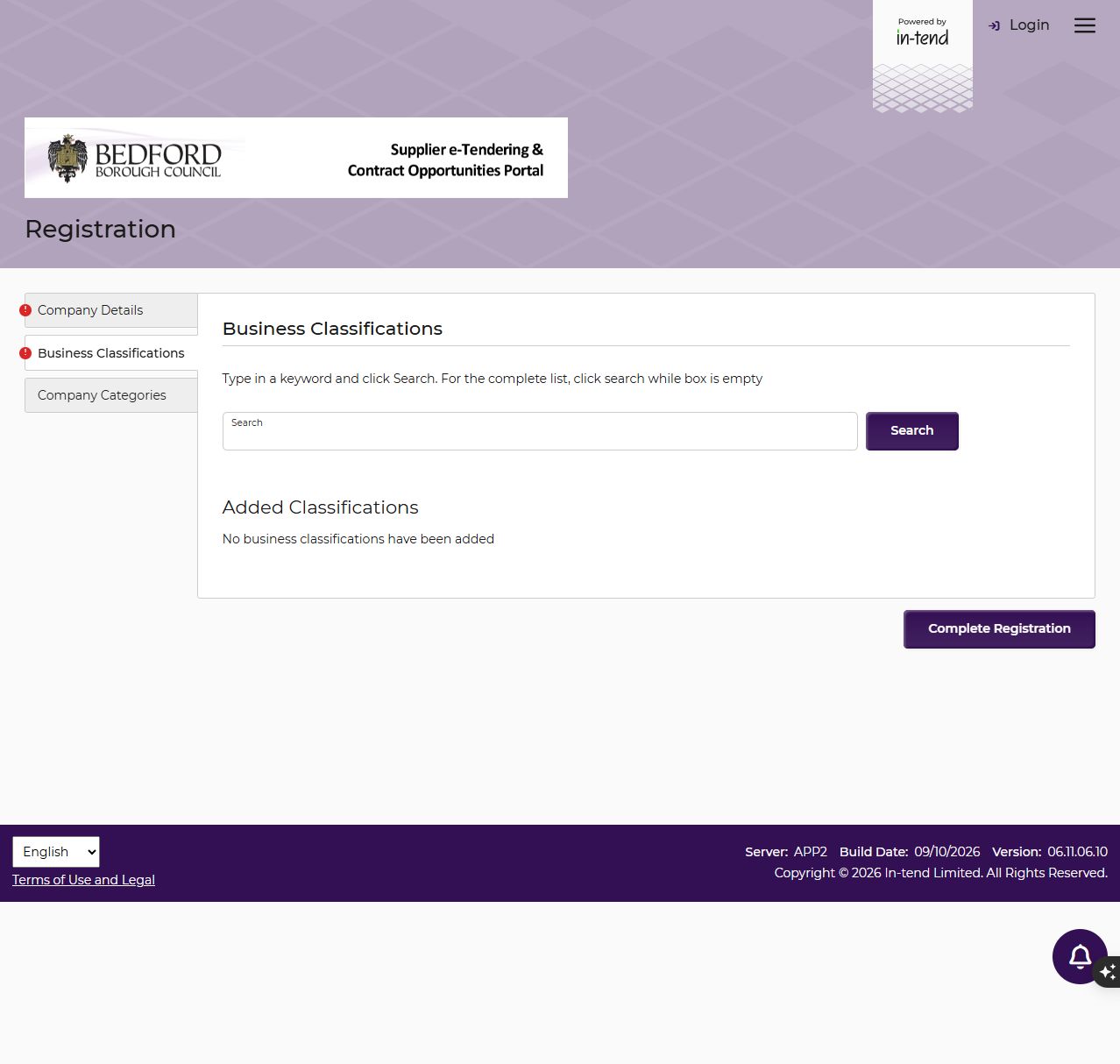Click the Server APP2 text
The width and height of the screenshot is (1120, 1064).
click(786, 852)
